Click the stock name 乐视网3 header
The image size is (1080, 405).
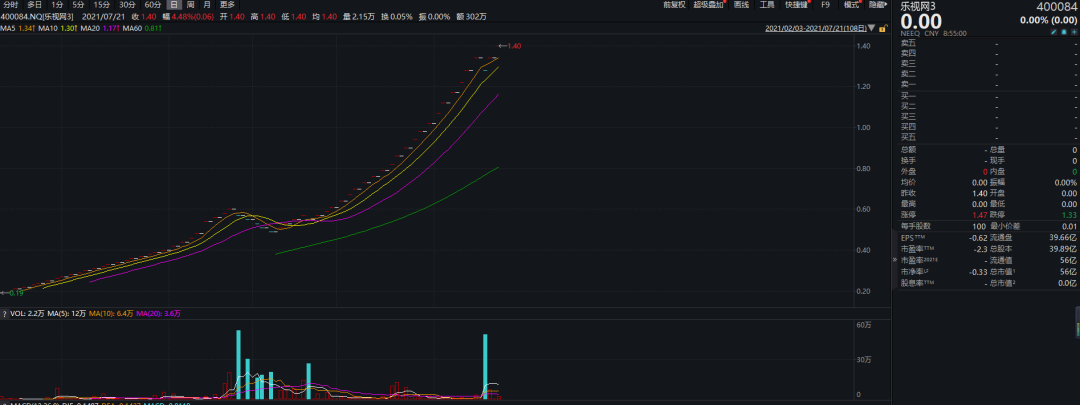[x=919, y=6]
